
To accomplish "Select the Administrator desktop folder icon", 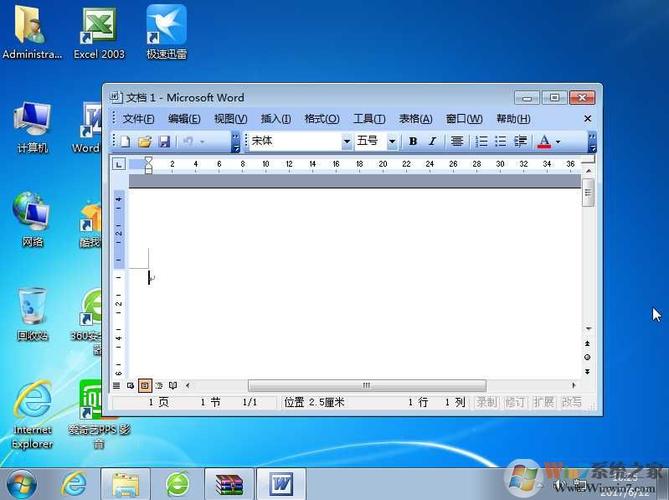I will tap(31, 32).
